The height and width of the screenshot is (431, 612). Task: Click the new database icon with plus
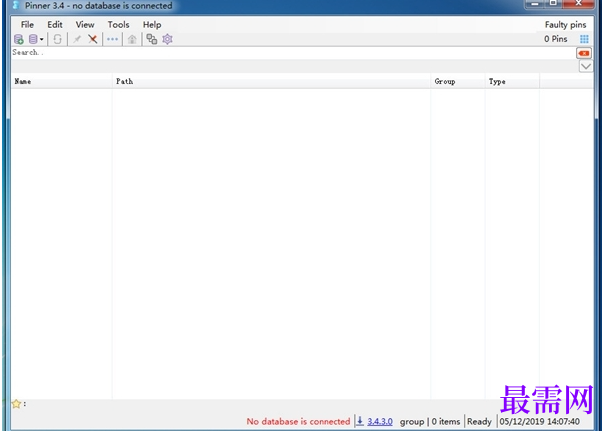pos(18,39)
